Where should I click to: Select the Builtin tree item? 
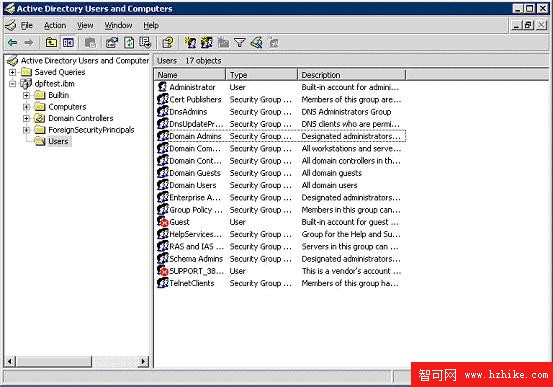tap(59, 95)
